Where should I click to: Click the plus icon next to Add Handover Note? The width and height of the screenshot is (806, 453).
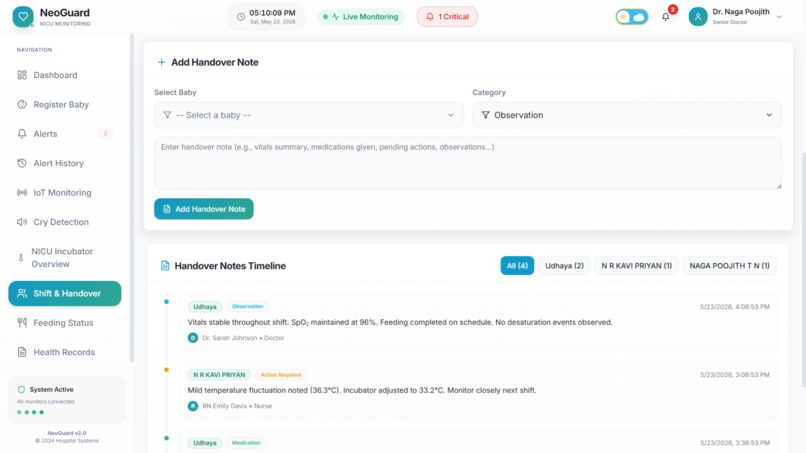click(x=161, y=62)
